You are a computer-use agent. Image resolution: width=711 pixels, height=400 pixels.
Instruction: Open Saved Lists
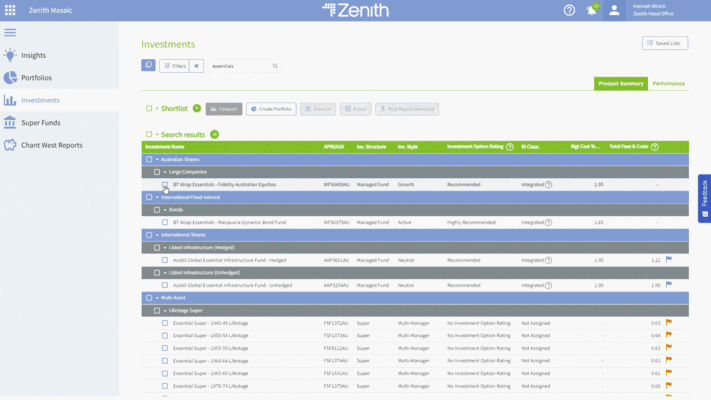(x=665, y=43)
